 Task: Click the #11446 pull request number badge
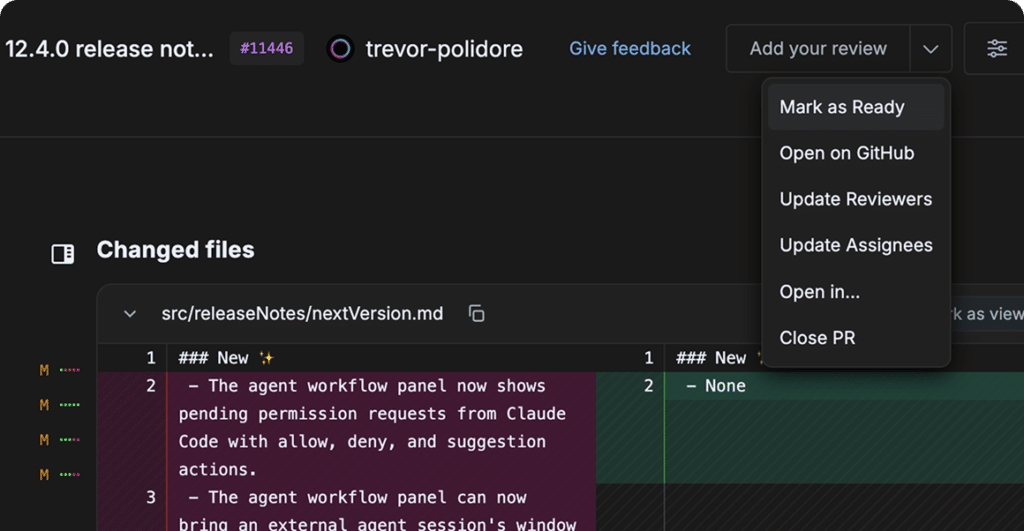[266, 48]
